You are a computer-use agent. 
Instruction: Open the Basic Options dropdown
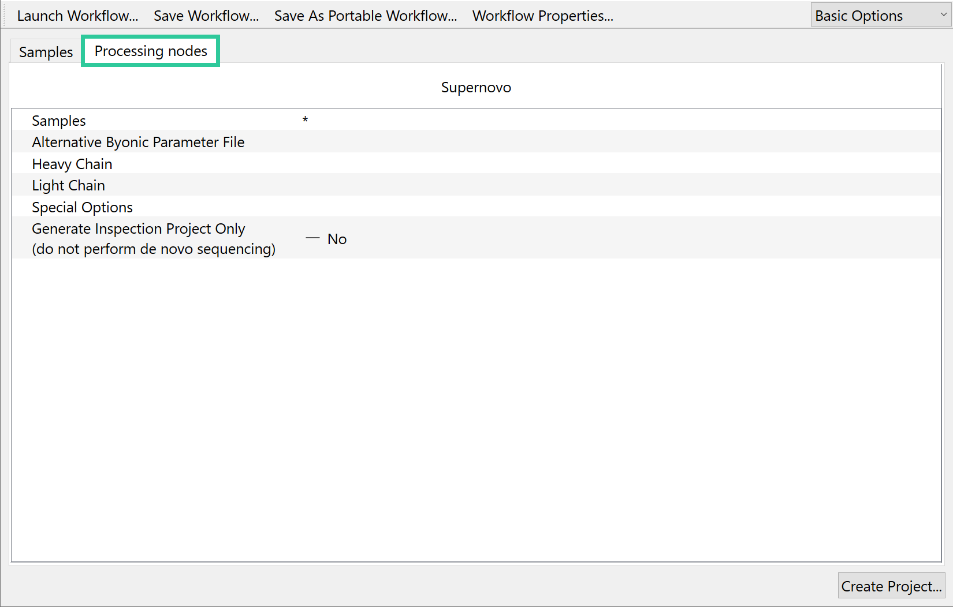coord(881,16)
